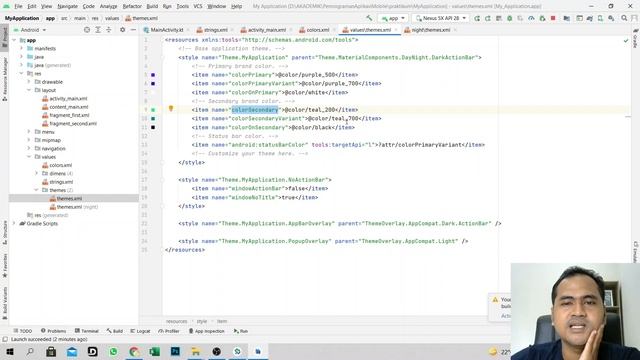The image size is (640, 360).
Task: Open File Explorer from the taskbar
Action: [196, 351]
